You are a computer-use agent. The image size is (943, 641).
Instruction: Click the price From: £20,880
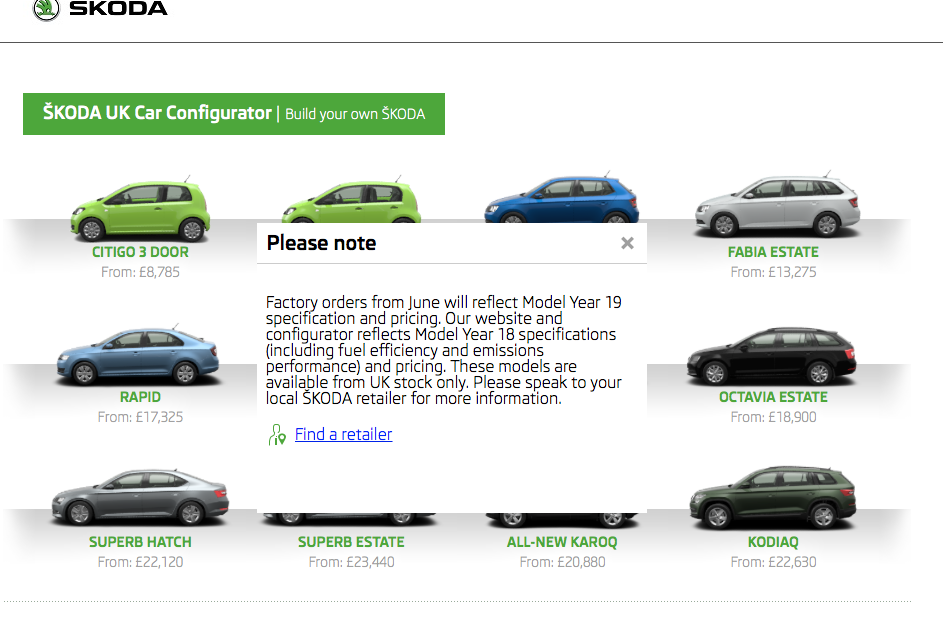562,562
